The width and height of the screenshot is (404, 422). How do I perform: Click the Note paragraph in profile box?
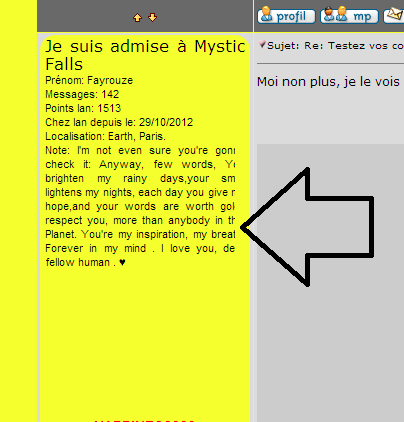coord(140,206)
